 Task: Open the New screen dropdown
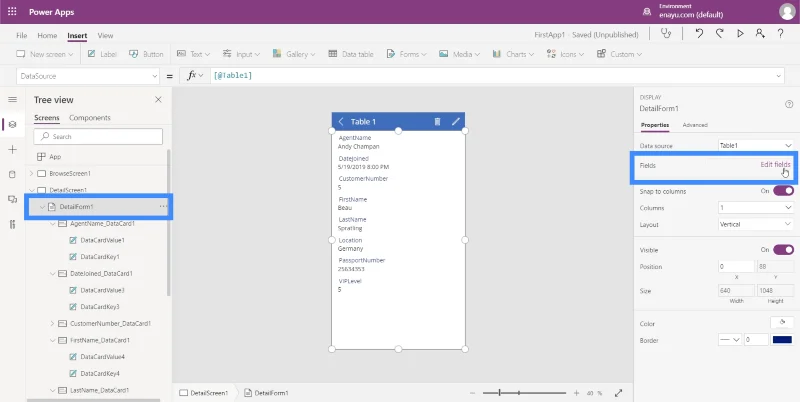coord(45,54)
